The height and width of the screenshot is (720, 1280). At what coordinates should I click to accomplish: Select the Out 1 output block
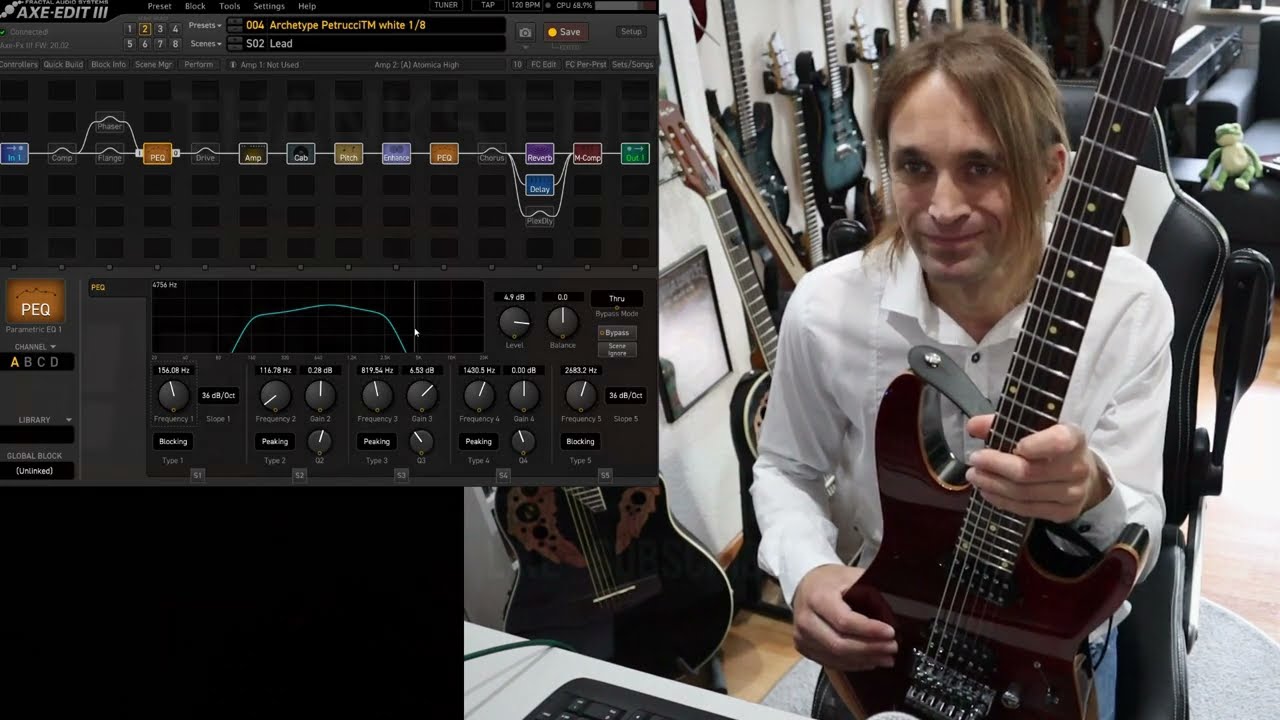[635, 154]
